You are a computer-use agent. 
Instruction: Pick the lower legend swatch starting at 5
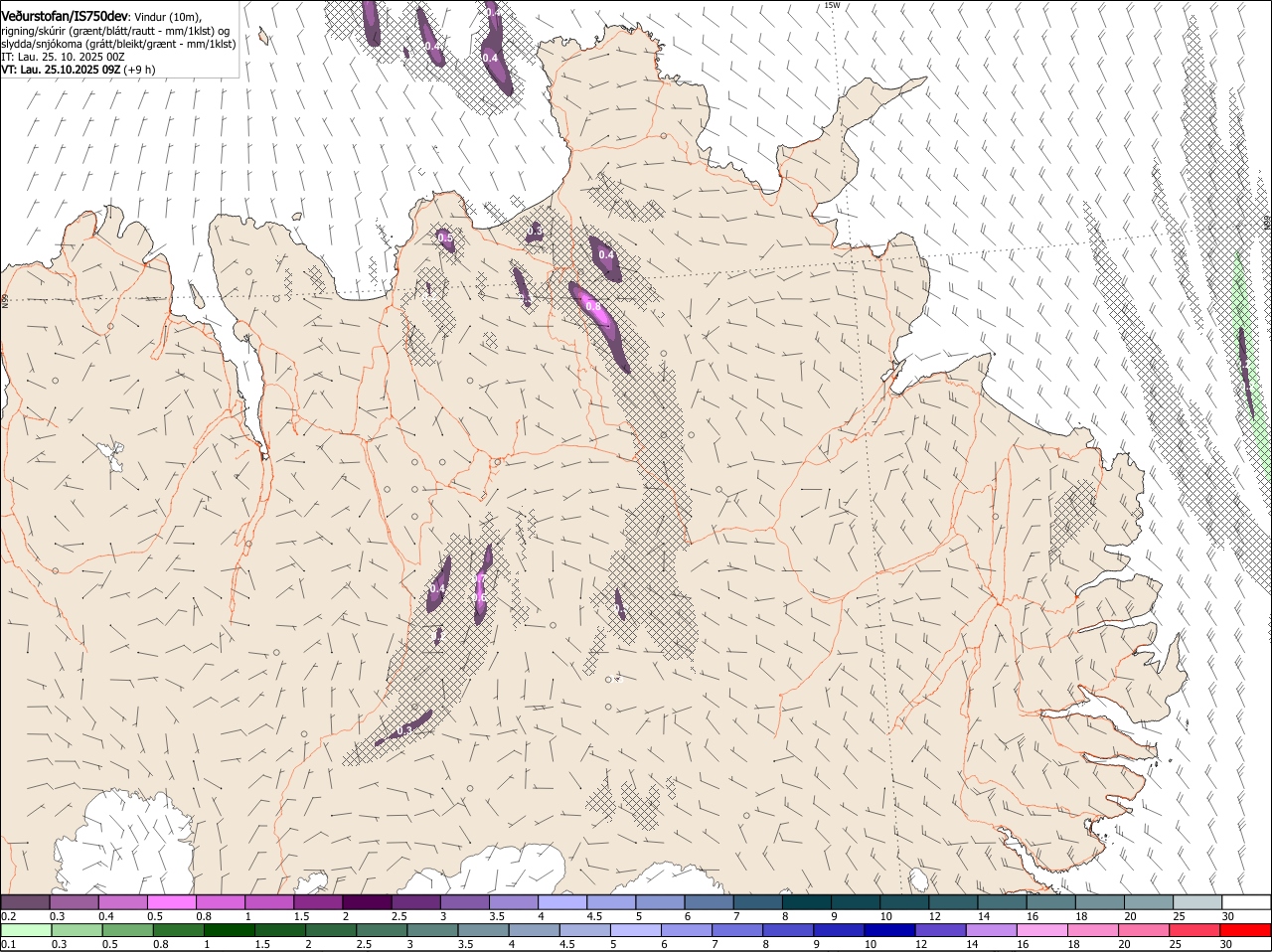[x=636, y=930]
